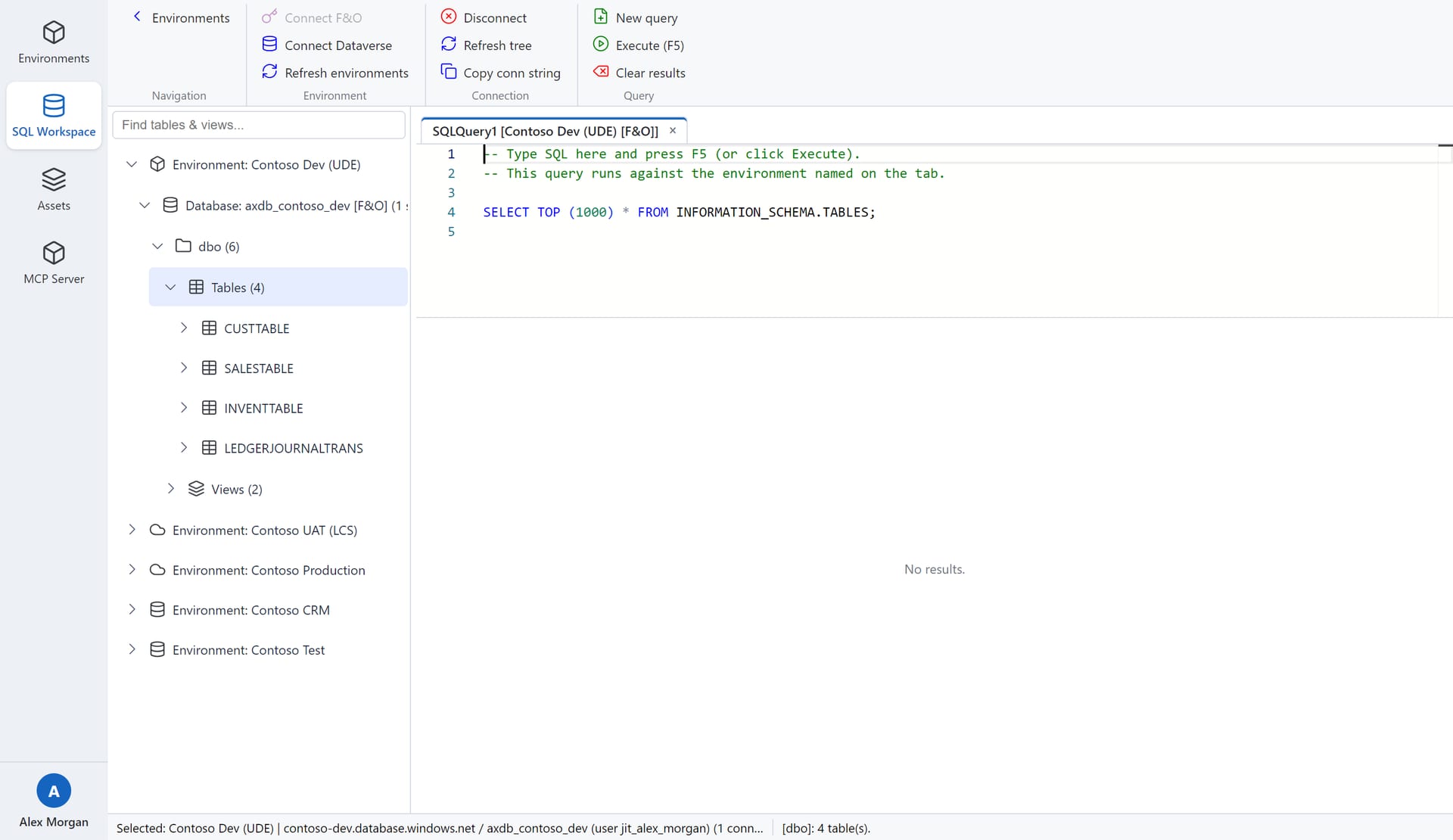
Task: Click the Refresh tree icon
Action: [449, 44]
